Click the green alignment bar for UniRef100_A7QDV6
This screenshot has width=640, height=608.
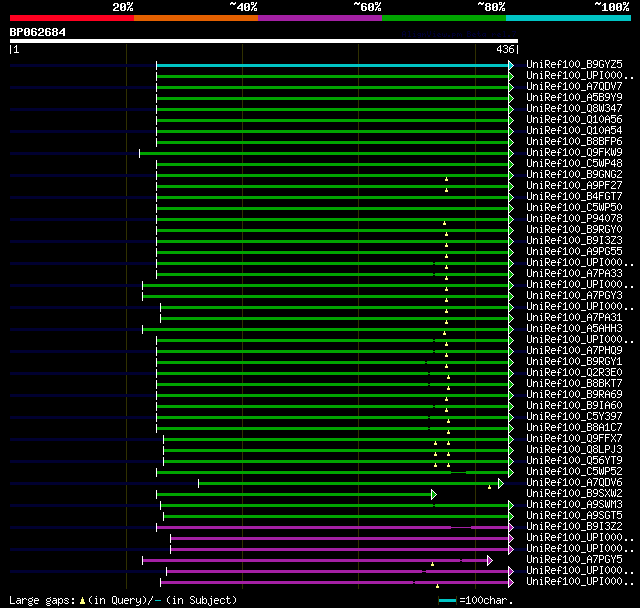pos(349,484)
